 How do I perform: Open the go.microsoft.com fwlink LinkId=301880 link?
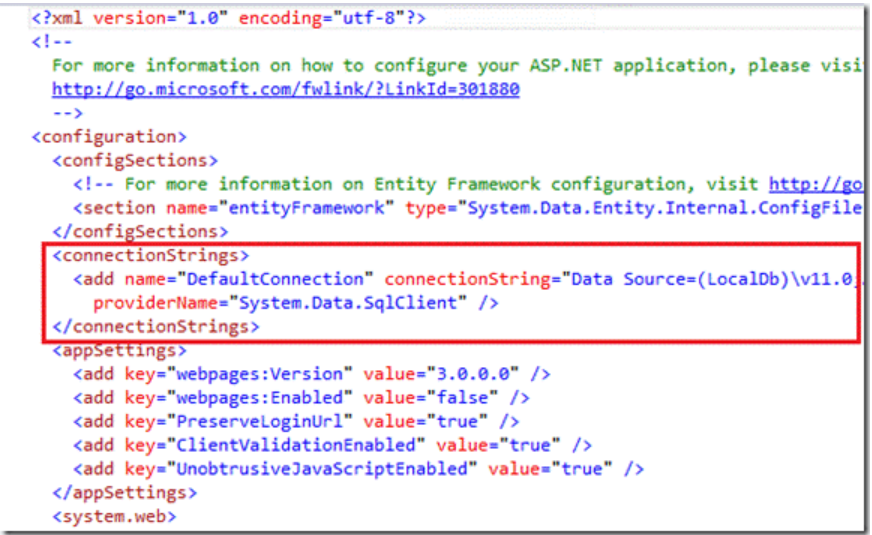tap(285, 89)
